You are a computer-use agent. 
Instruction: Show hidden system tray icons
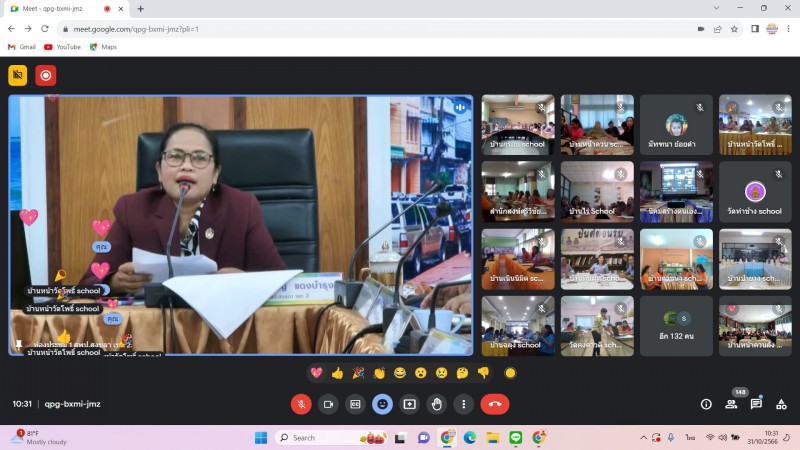tap(643, 438)
